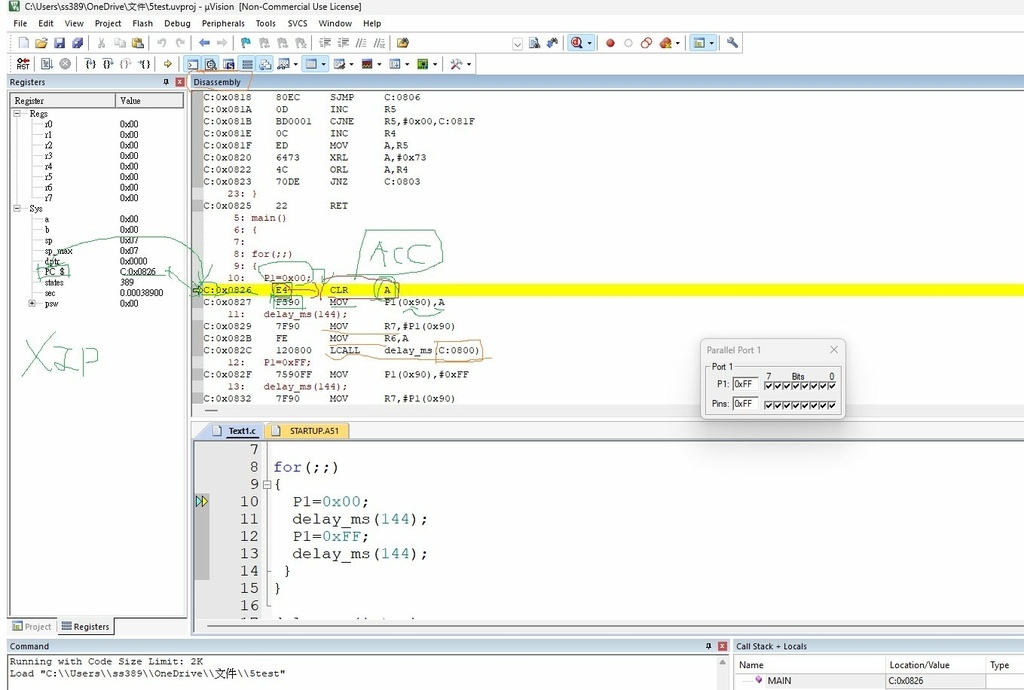Switch to the STARTUP.A51 tab
This screenshot has width=1024, height=690.
[x=313, y=431]
